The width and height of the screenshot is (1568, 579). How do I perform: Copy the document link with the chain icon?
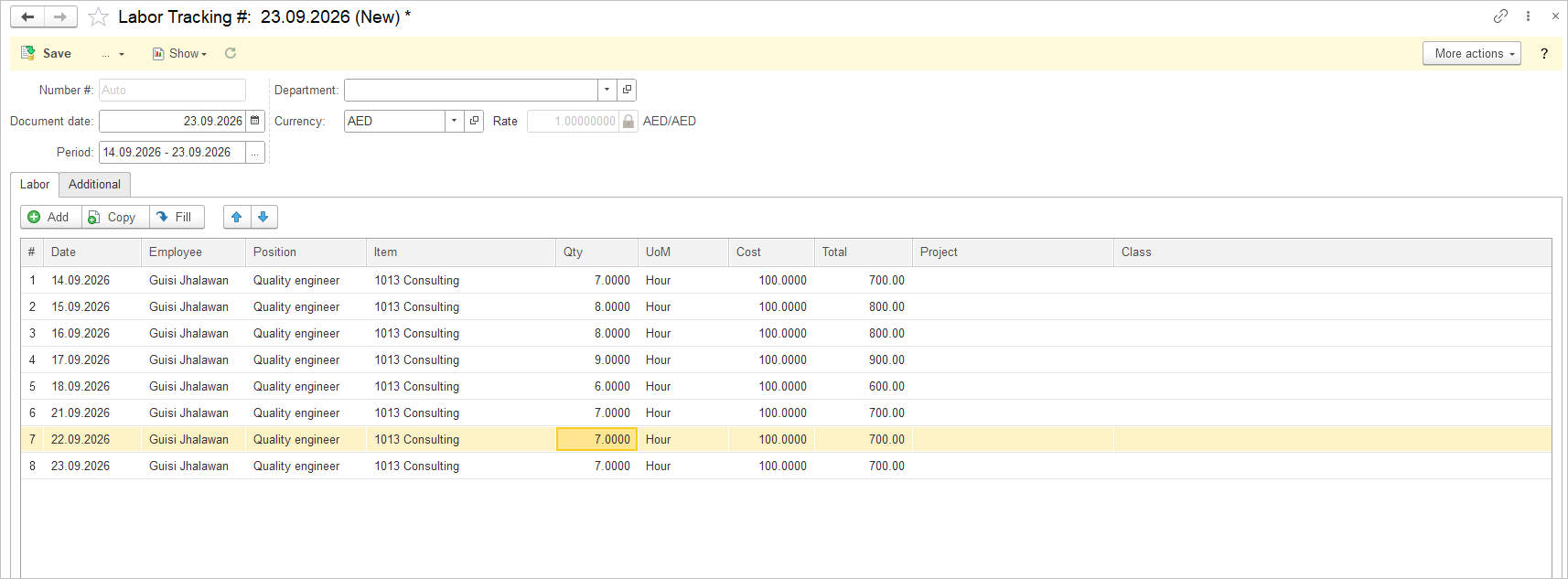[1500, 16]
